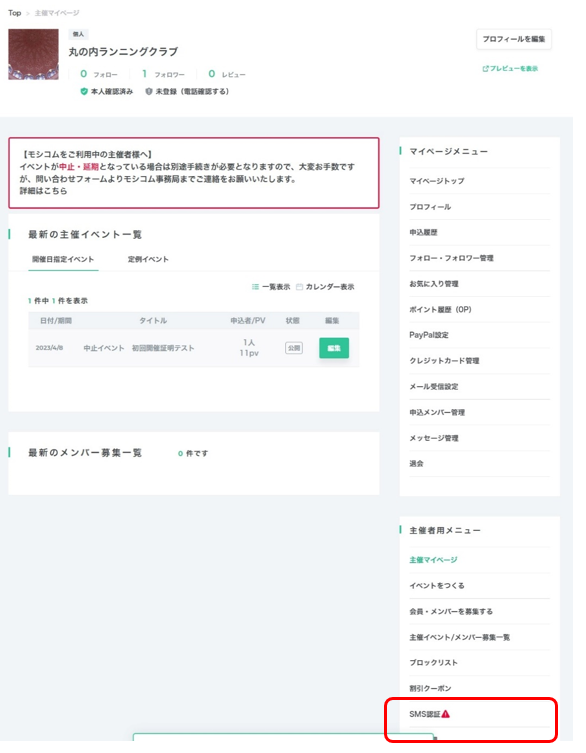The height and width of the screenshot is (753, 586).
Task: Open フォロー・フォロワー管理 menu item
Action: pyautogui.click(x=451, y=258)
